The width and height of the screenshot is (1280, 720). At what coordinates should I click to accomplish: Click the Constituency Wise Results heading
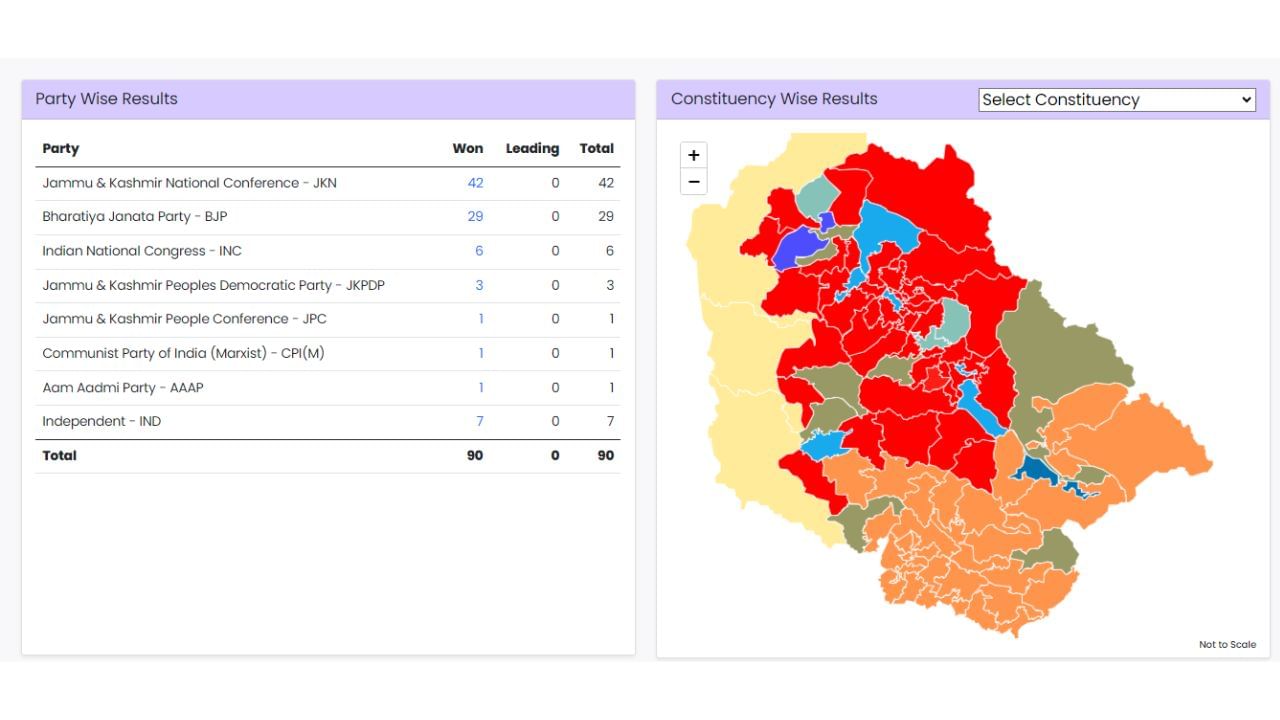[774, 99]
